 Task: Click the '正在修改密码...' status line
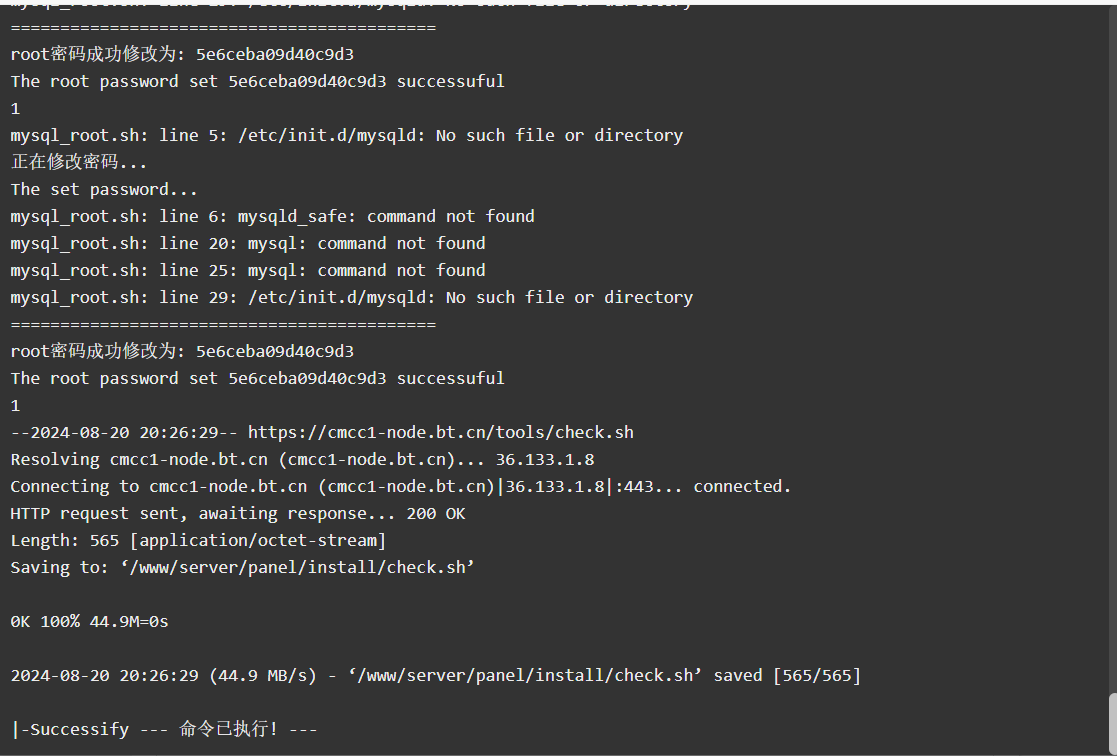click(x=78, y=162)
